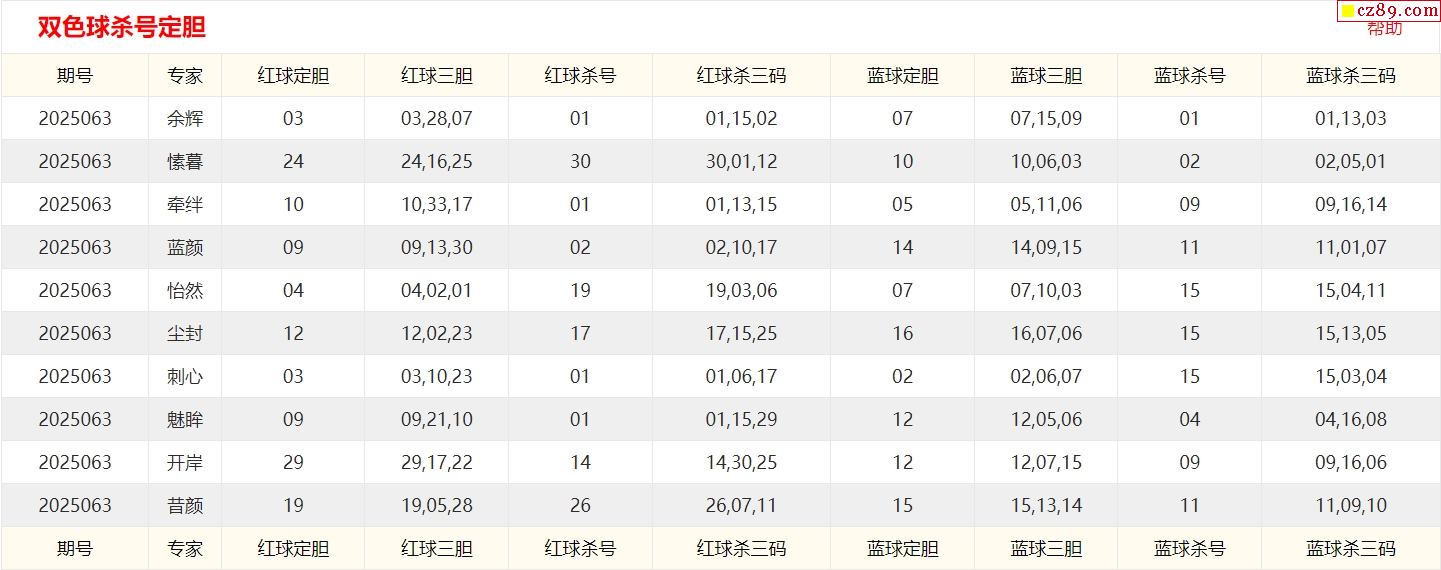Click red kill codes 26,07,11
Screen dimensions: 1441x570
click(741, 505)
